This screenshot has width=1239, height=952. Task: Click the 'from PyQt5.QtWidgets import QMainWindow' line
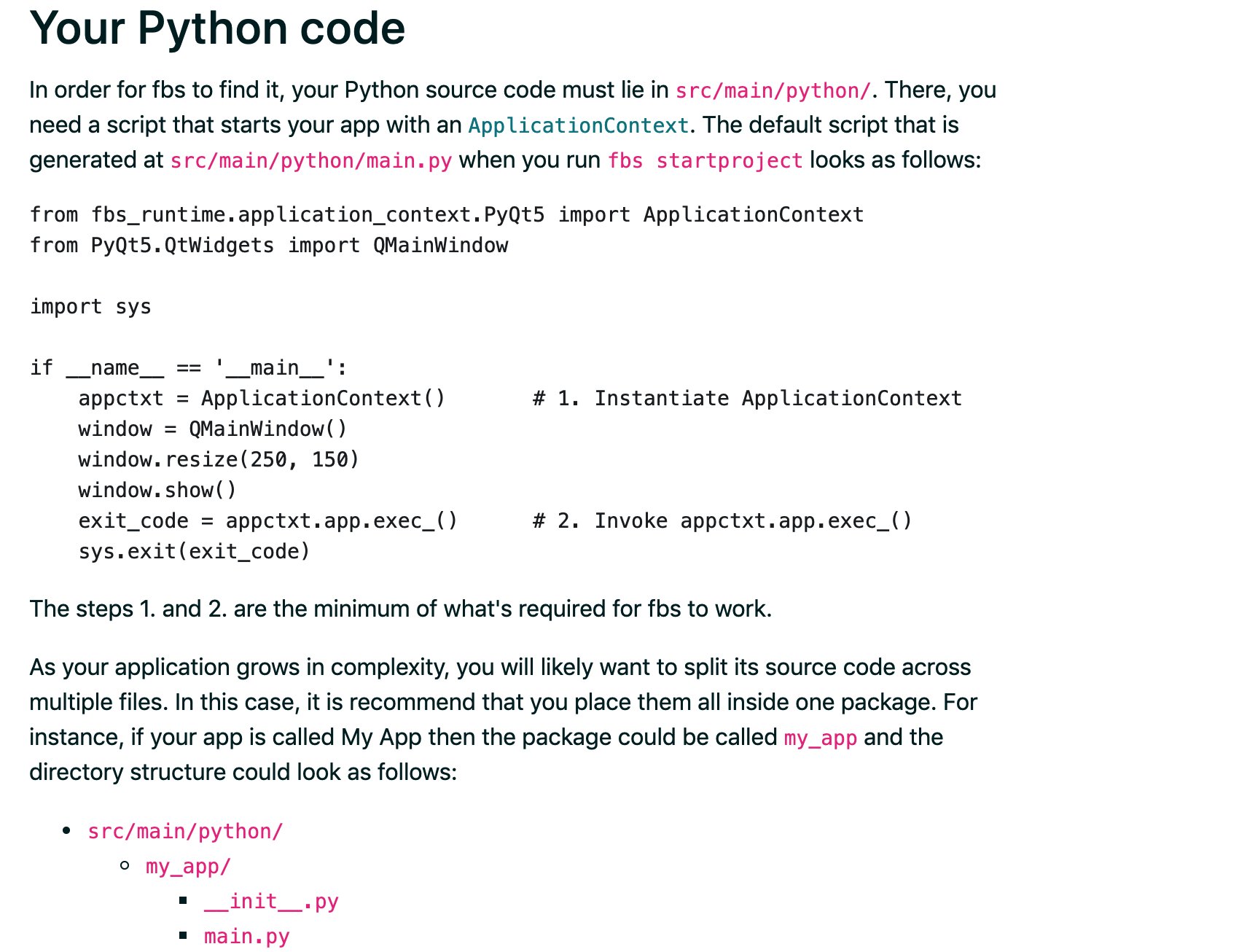pyautogui.click(x=269, y=245)
